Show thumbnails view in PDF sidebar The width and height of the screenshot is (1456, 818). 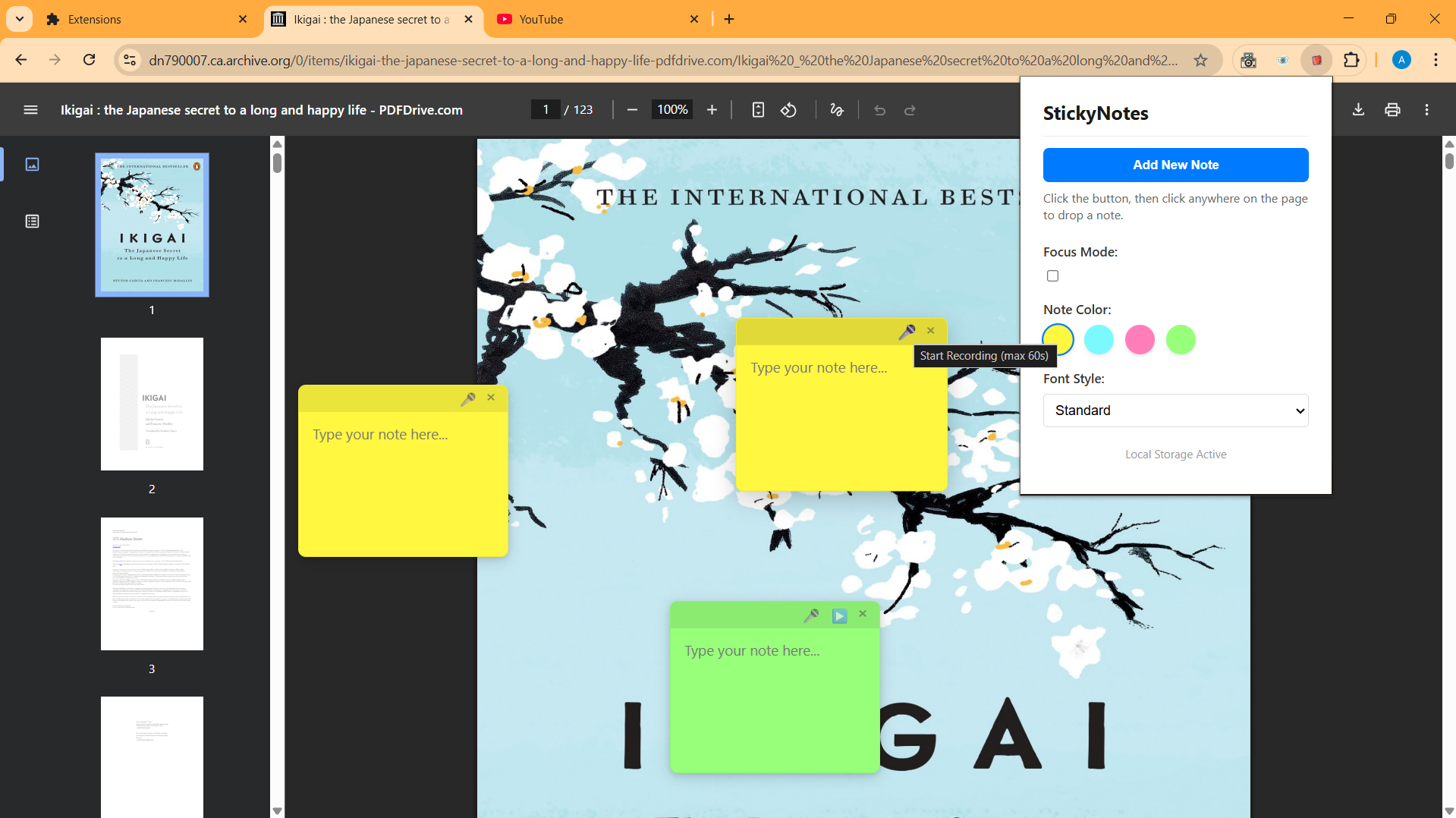point(32,164)
